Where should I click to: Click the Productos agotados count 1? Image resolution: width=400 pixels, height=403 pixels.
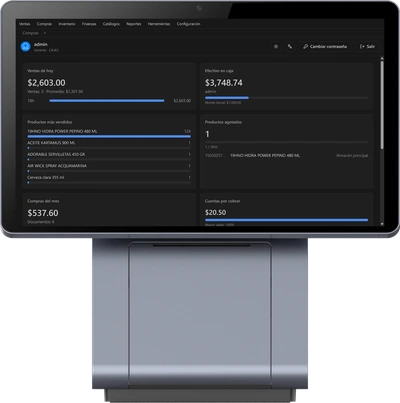[x=207, y=134]
